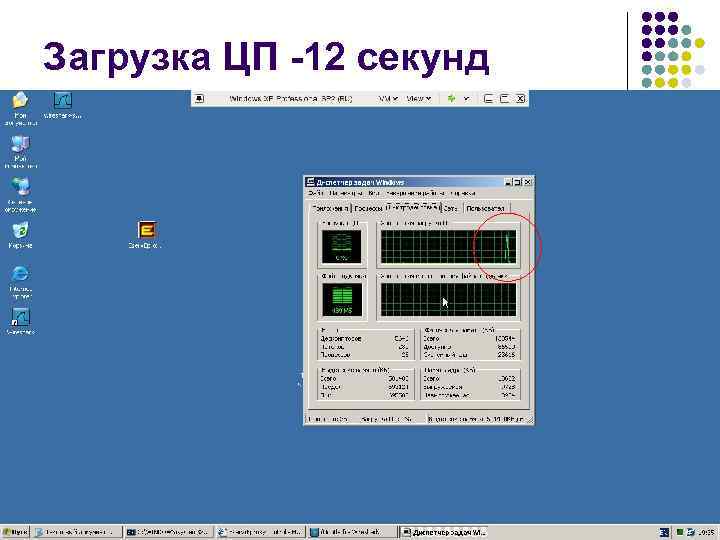Click the page file usage history graph

[448, 299]
